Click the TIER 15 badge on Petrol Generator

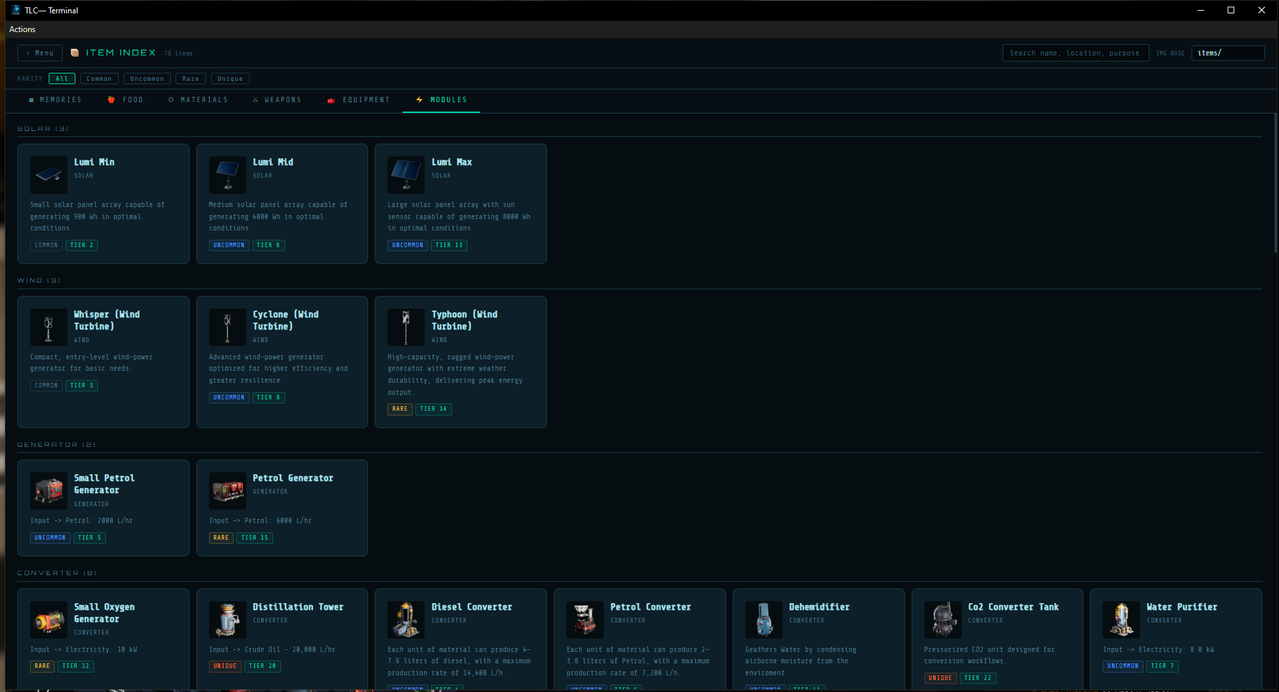point(254,538)
